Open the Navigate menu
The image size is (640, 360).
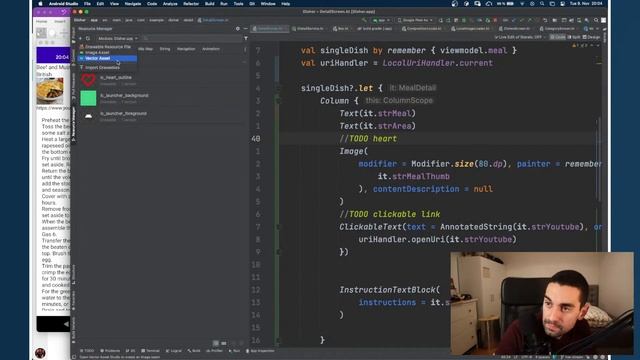pyautogui.click(x=133, y=4)
